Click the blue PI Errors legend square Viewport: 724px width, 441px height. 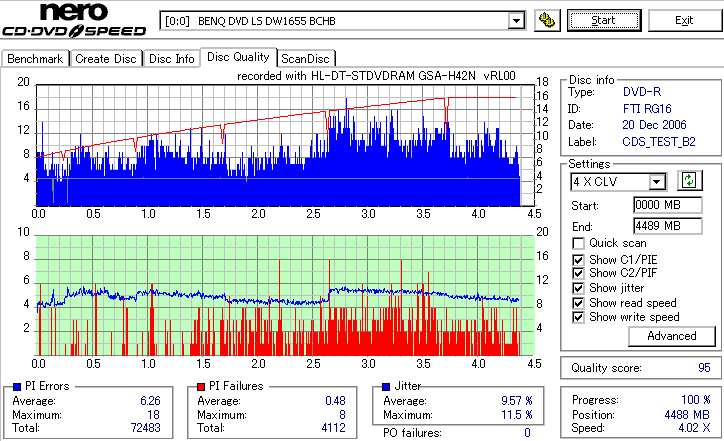17,387
